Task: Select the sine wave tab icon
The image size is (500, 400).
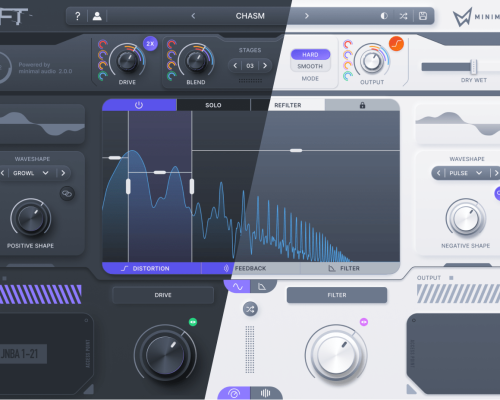Action: [x=238, y=286]
